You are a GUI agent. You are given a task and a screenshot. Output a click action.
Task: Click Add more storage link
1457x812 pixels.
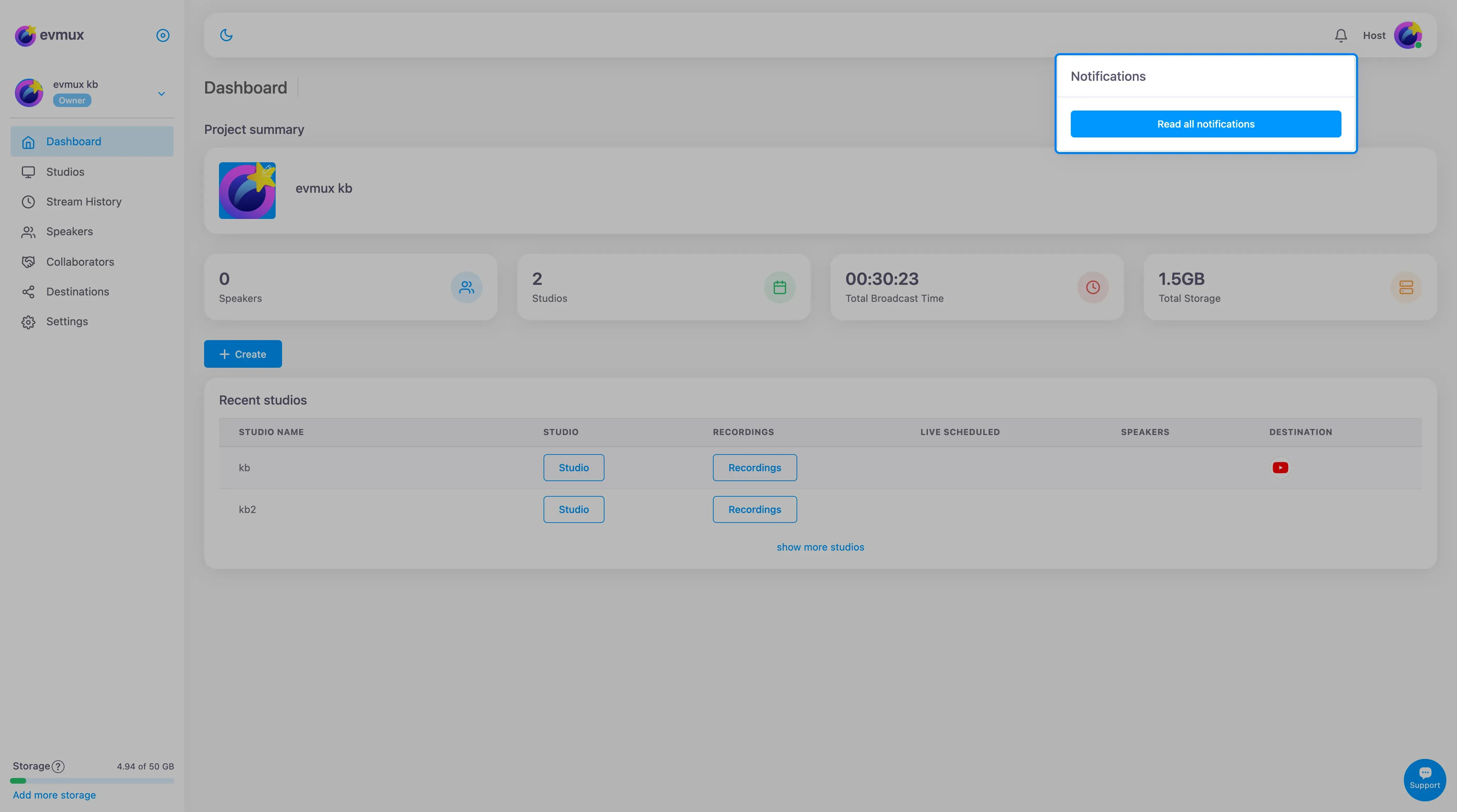click(x=54, y=795)
